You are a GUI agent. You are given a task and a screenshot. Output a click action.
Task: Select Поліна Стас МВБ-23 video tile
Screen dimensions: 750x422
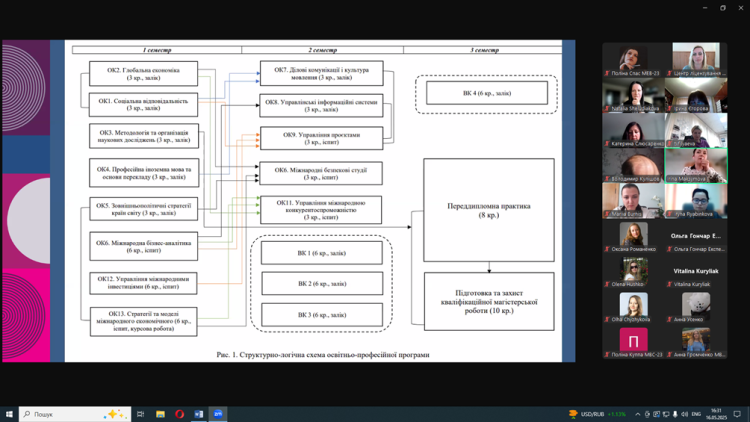[633, 60]
